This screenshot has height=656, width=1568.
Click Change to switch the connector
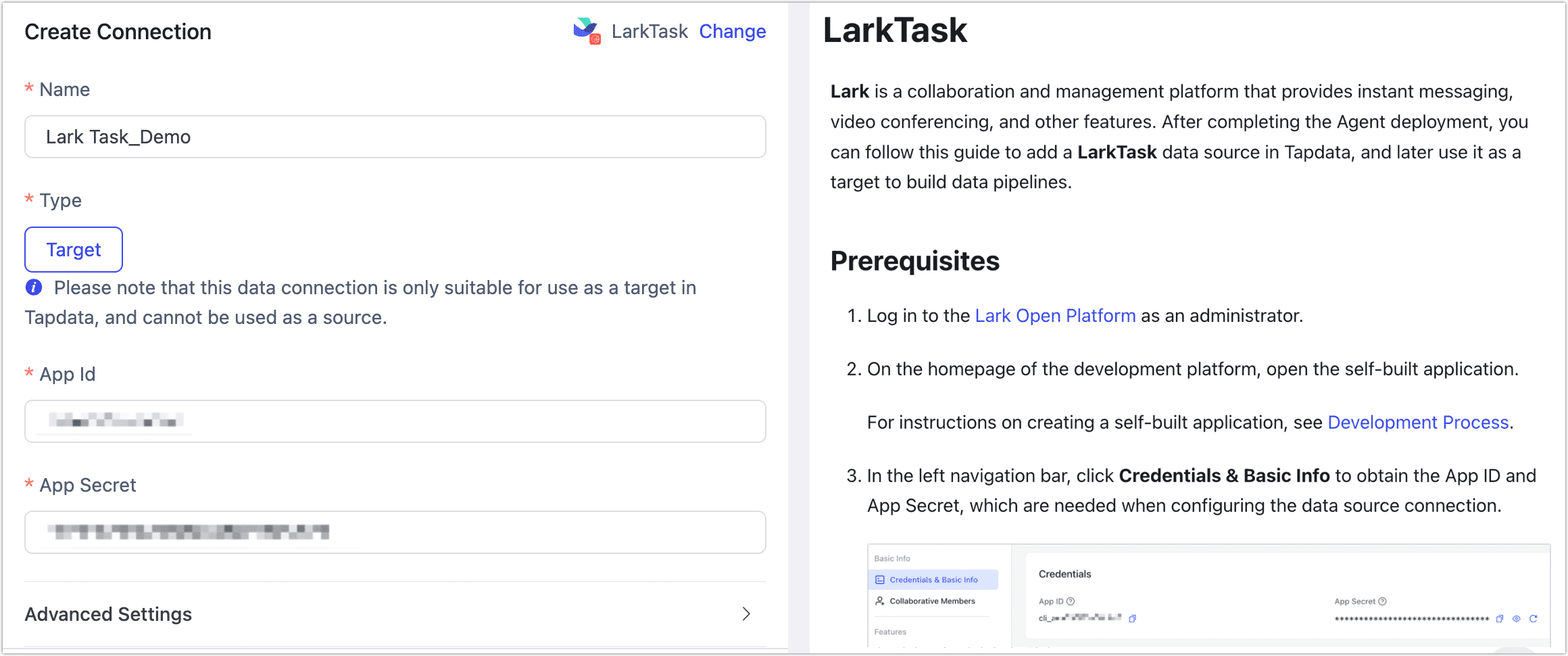732,31
